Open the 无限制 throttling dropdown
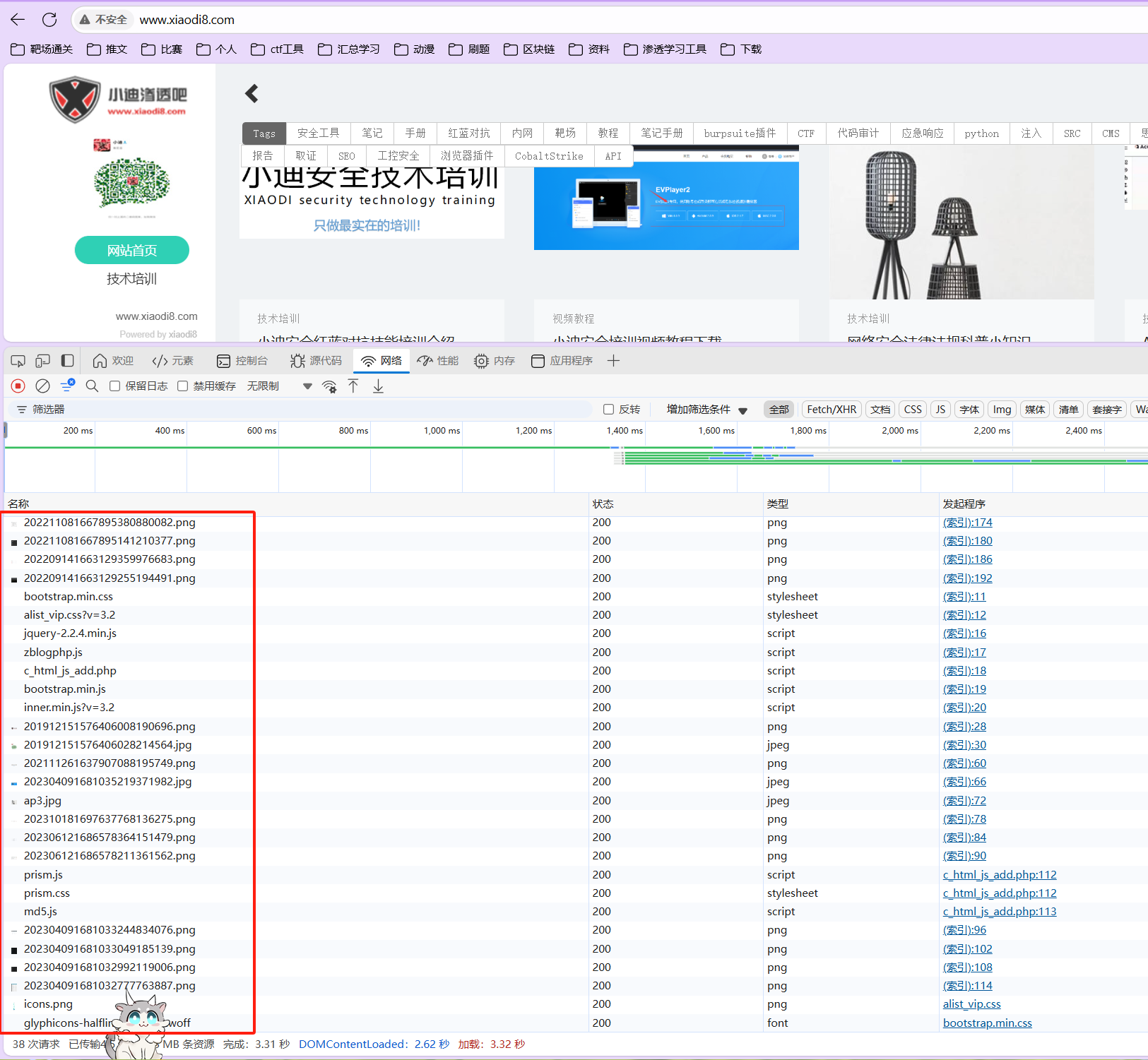This screenshot has height=1060, width=1148. (280, 386)
